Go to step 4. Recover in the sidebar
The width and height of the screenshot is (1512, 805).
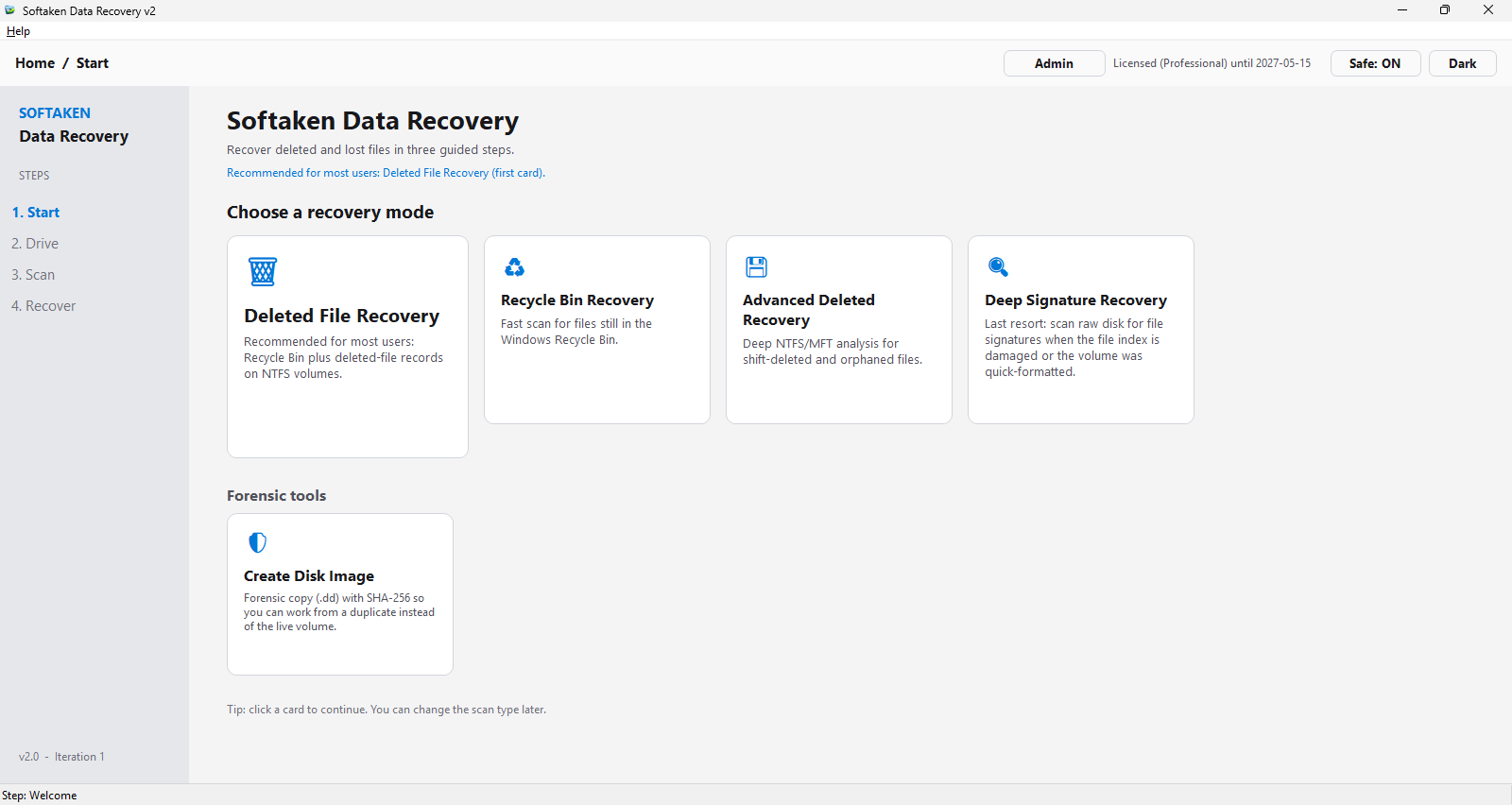coord(43,306)
